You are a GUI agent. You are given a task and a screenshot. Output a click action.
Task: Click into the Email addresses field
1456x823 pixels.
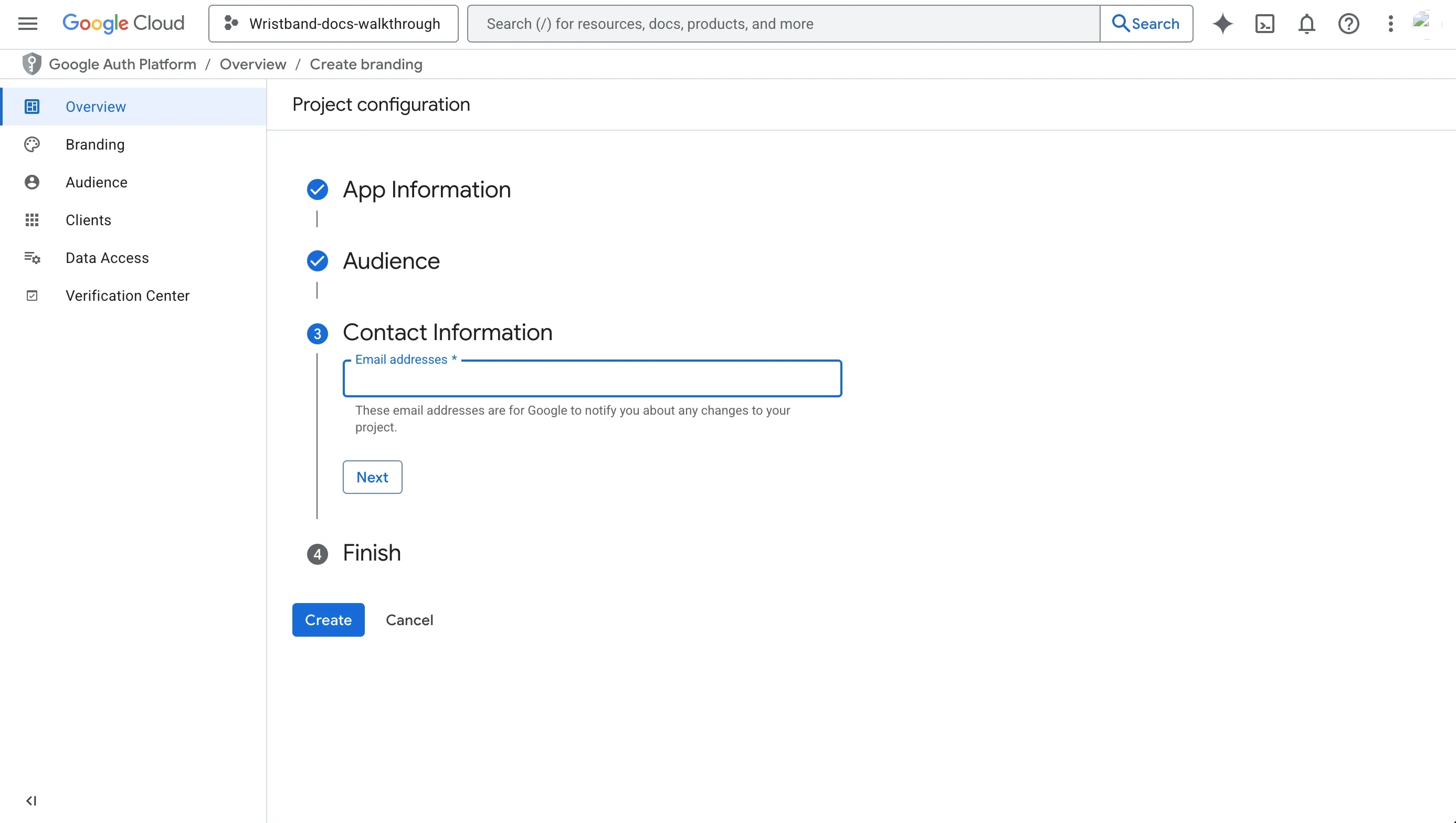click(593, 378)
